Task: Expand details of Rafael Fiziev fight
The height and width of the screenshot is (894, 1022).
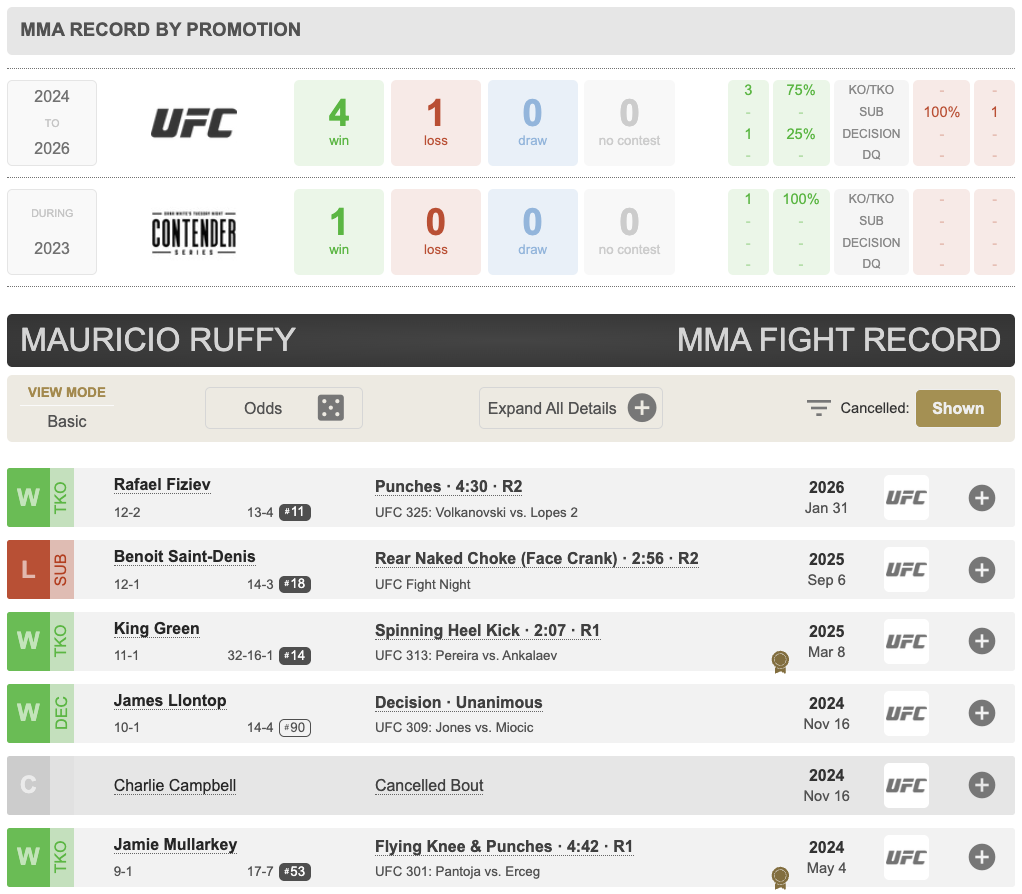Action: [x=981, y=497]
